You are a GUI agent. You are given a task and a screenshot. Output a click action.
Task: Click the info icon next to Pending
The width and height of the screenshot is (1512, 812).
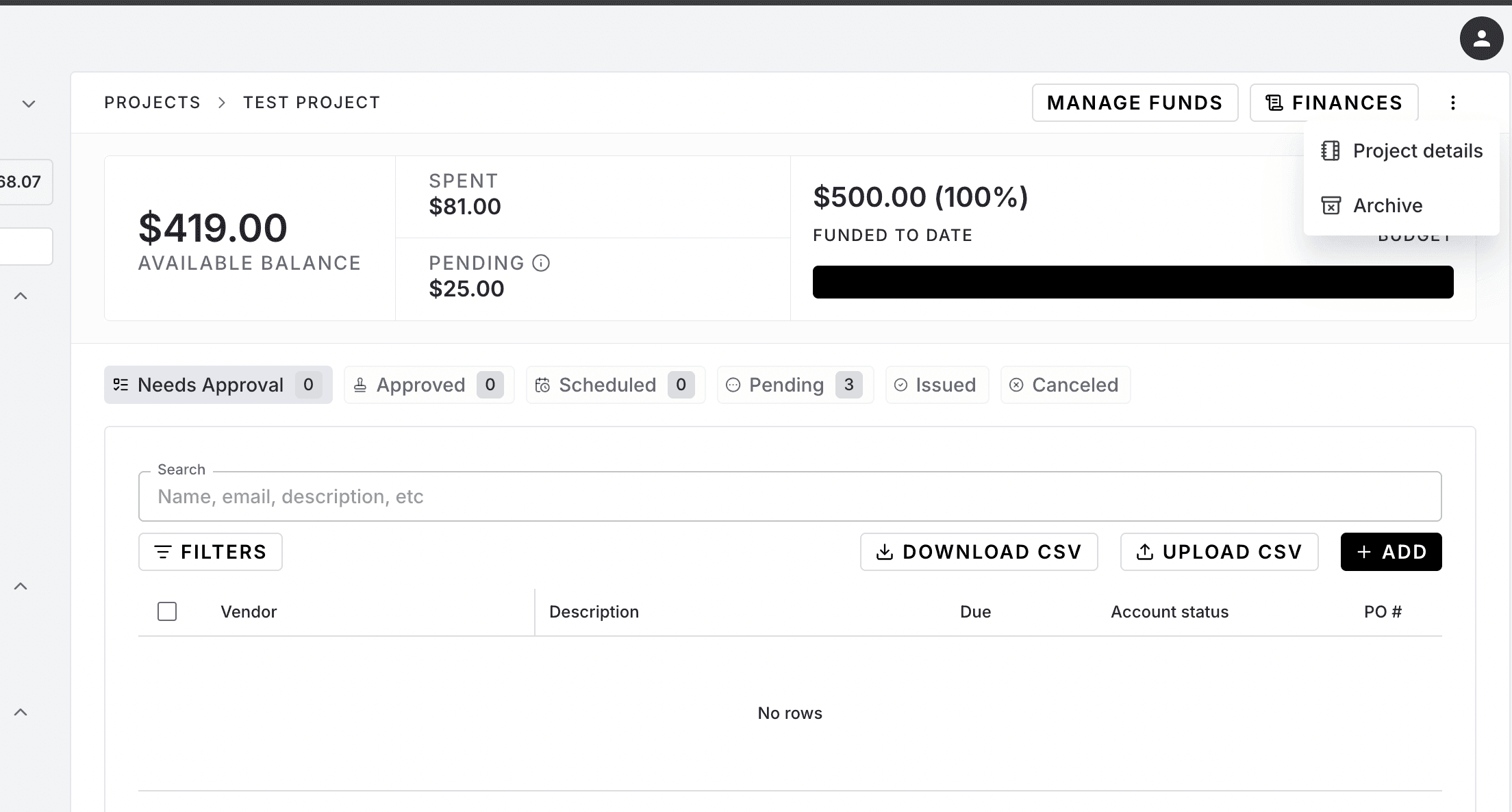541,263
